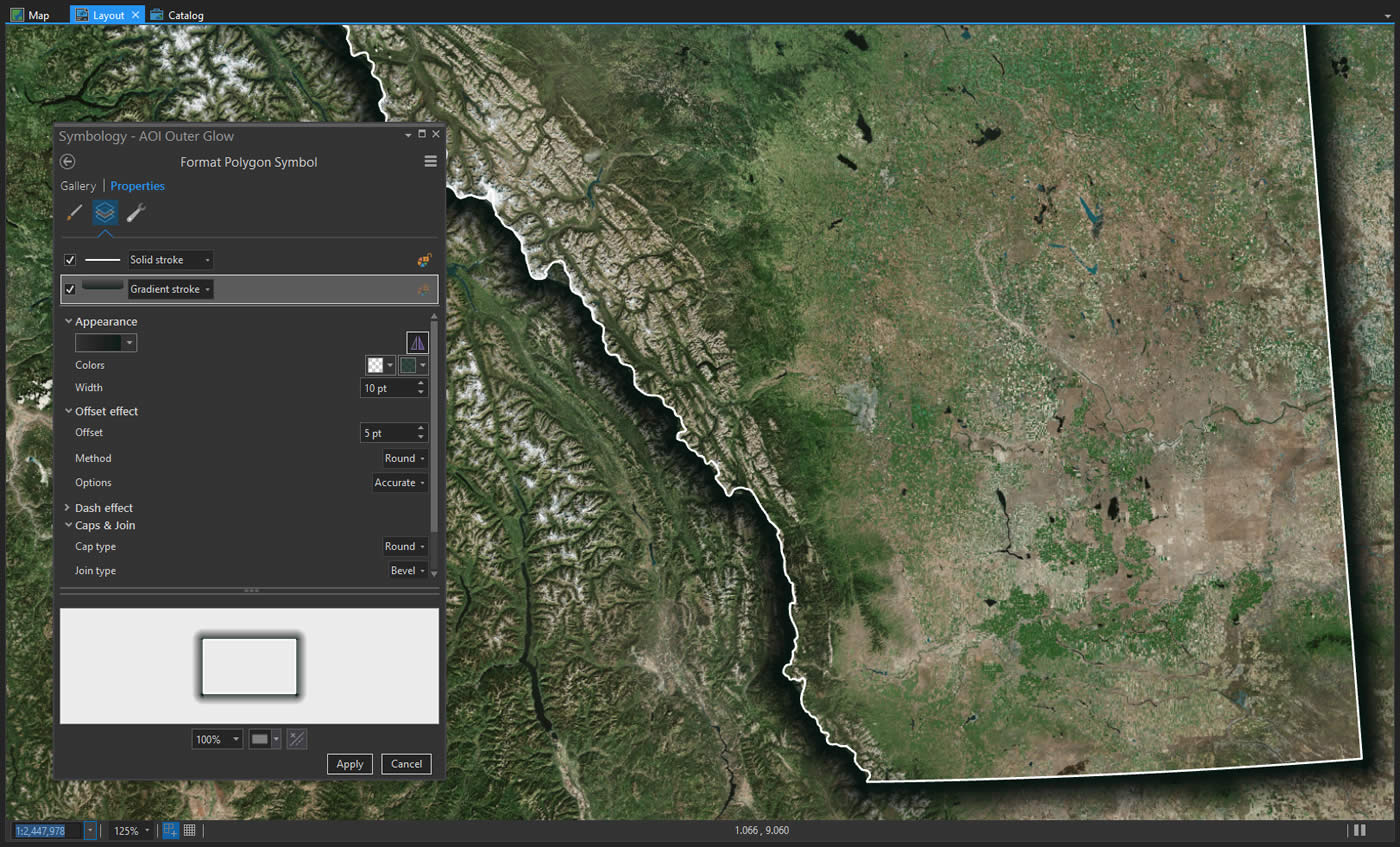This screenshot has width=1400, height=847.
Task: Collapse the Offset effect section
Action: coord(68,412)
